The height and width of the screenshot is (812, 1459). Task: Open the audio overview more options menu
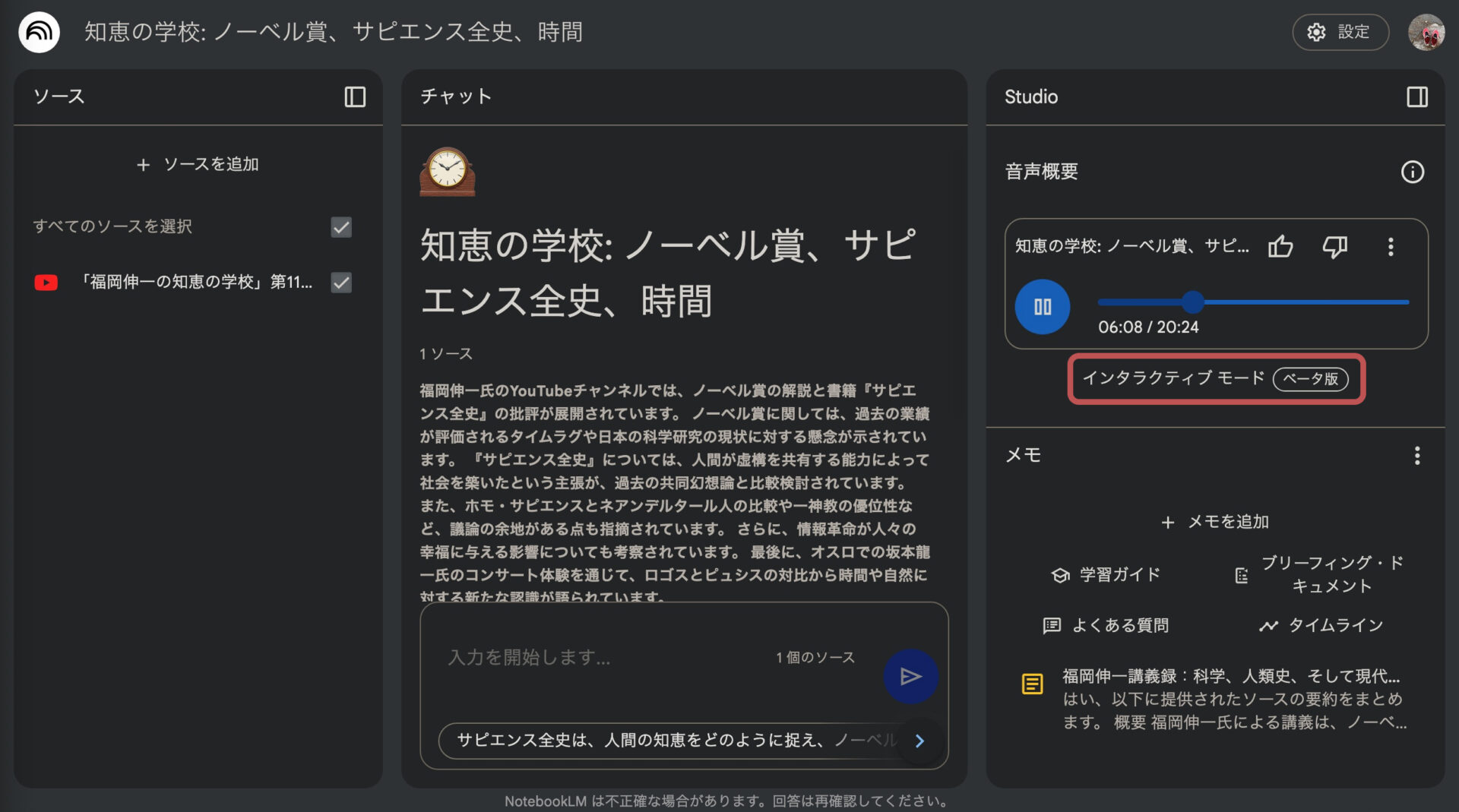coord(1391,246)
